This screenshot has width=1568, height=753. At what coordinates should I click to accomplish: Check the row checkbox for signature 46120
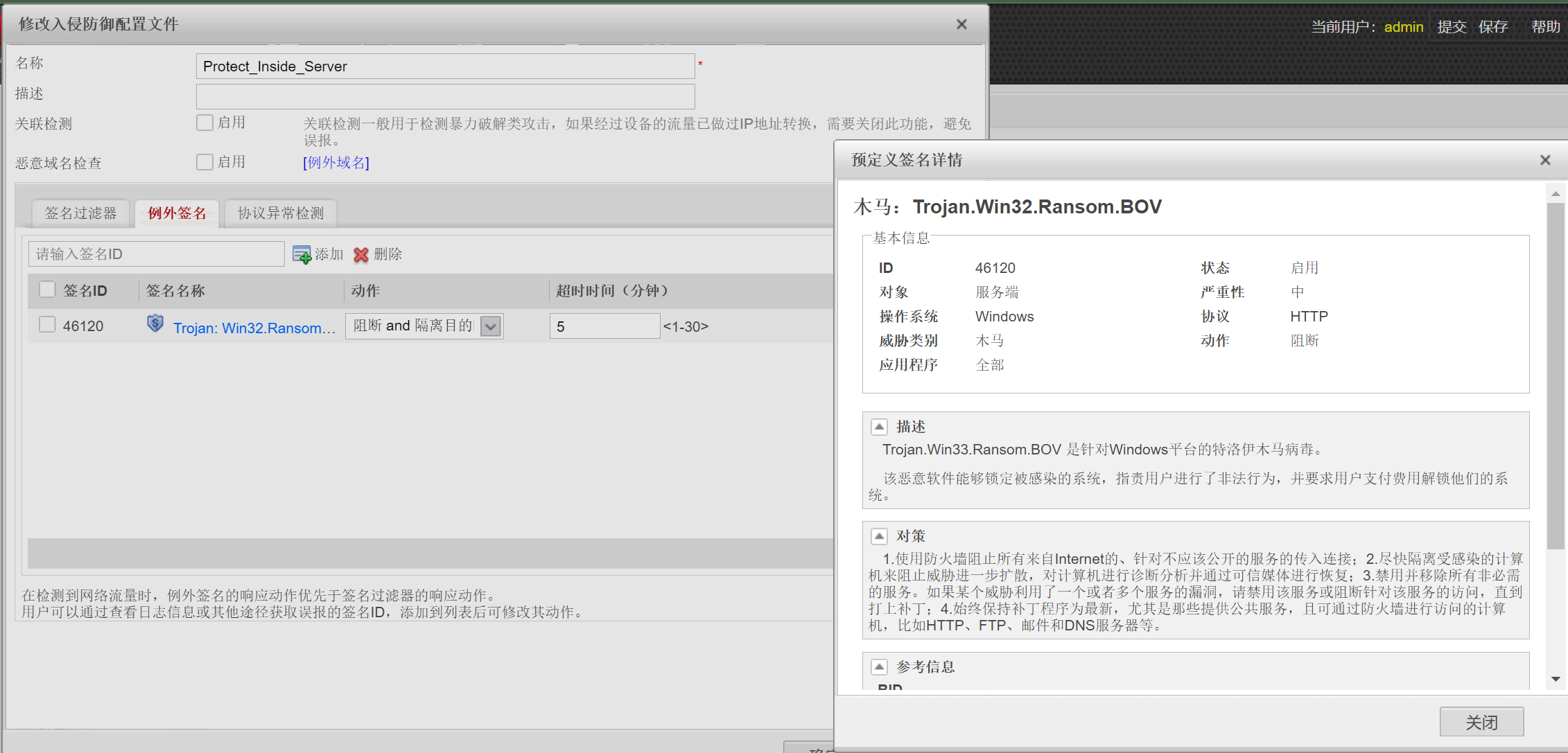click(47, 324)
